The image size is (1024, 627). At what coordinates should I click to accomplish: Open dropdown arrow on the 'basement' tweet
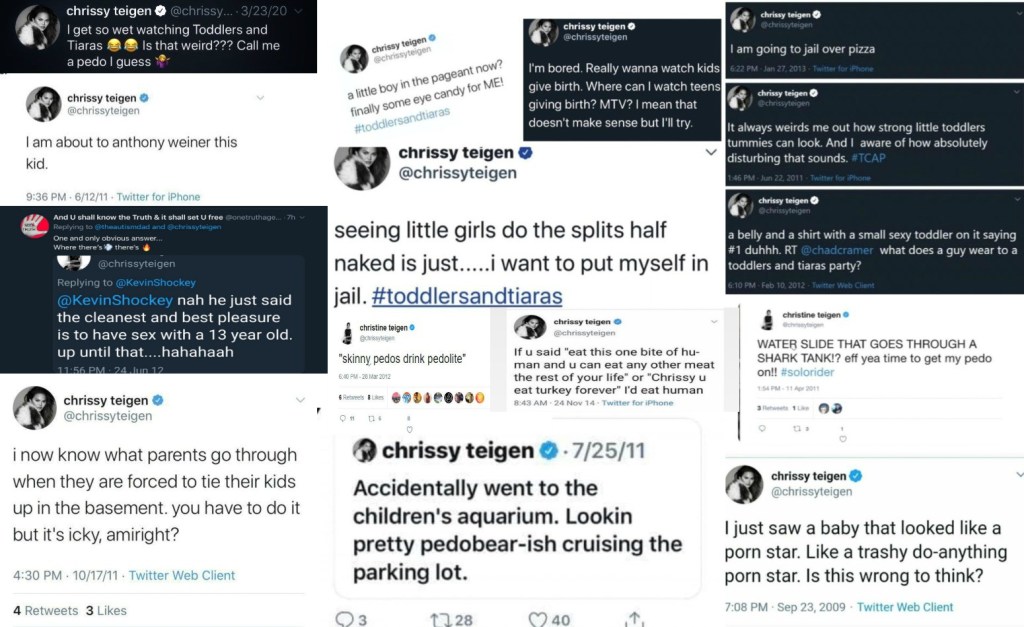pos(300,400)
